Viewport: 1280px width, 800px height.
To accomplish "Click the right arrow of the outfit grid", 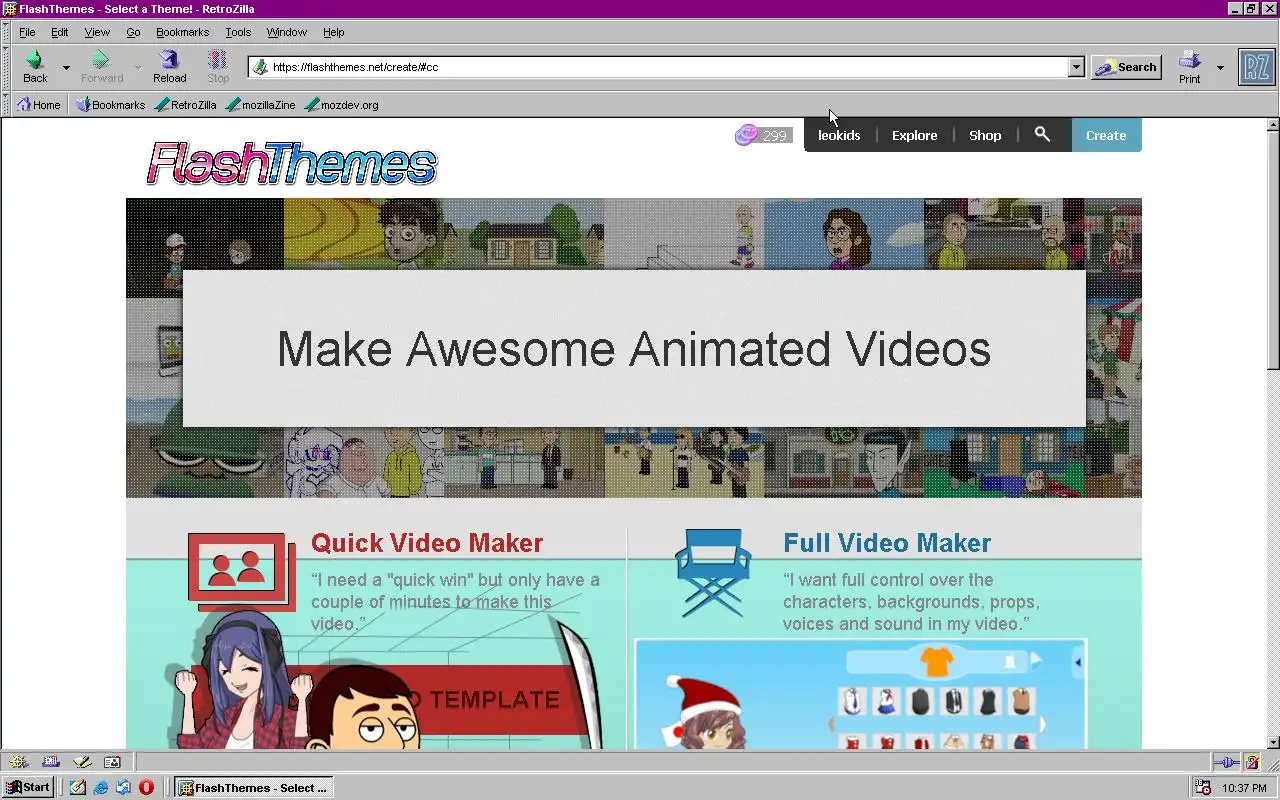I will [1043, 724].
